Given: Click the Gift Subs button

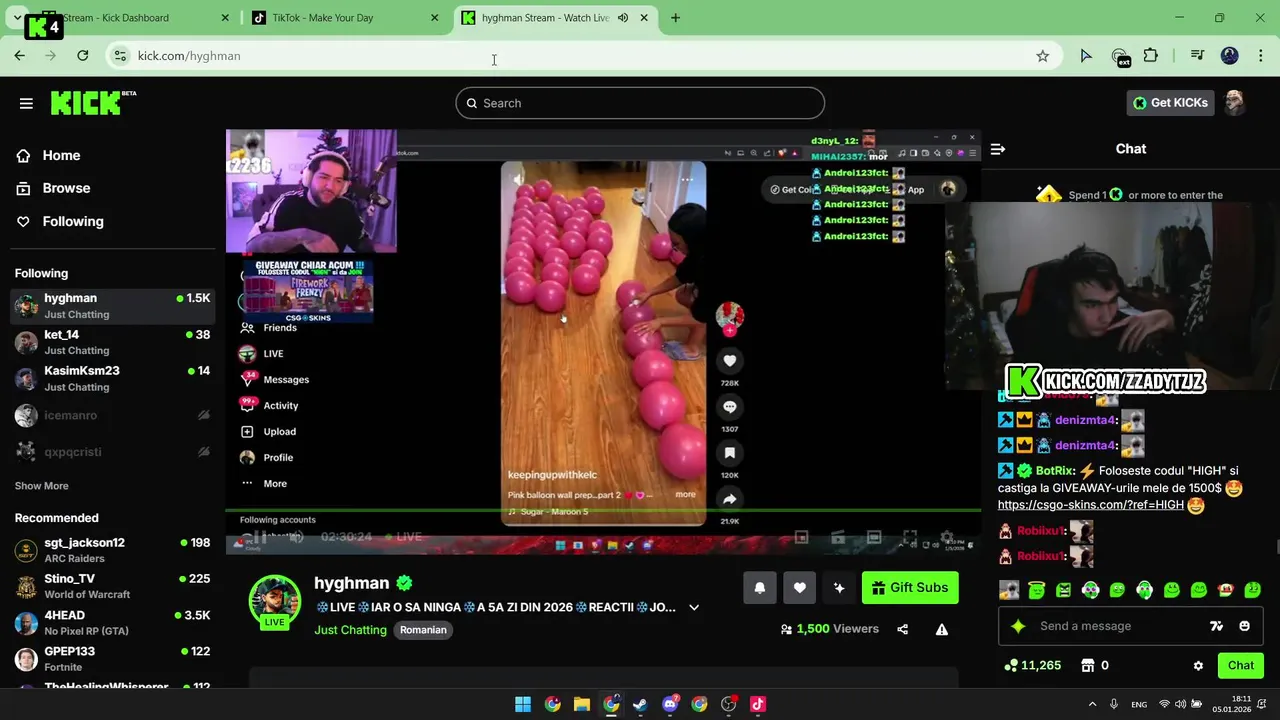Looking at the screenshot, I should [x=910, y=588].
